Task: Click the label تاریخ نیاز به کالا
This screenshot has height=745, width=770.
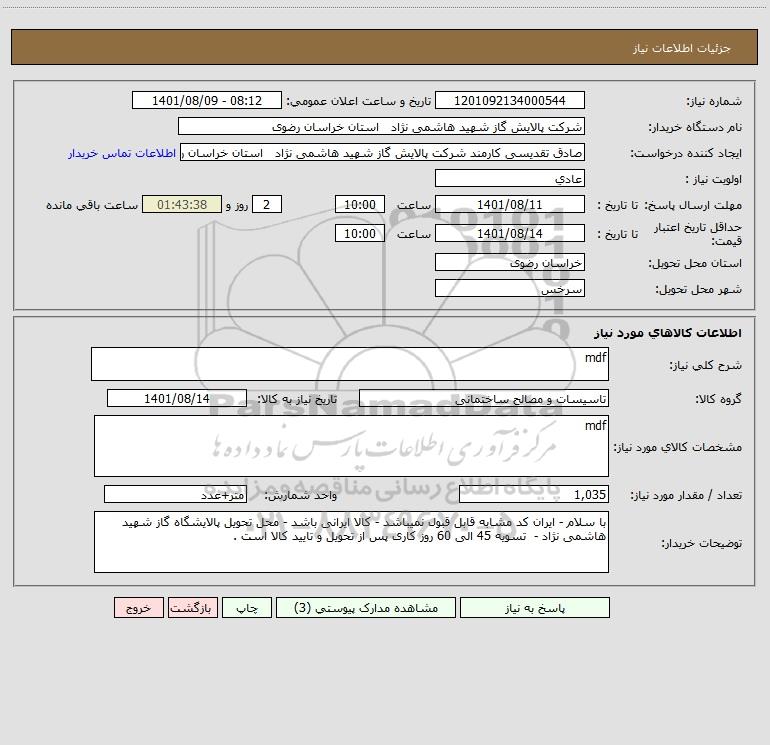Action: [x=297, y=399]
